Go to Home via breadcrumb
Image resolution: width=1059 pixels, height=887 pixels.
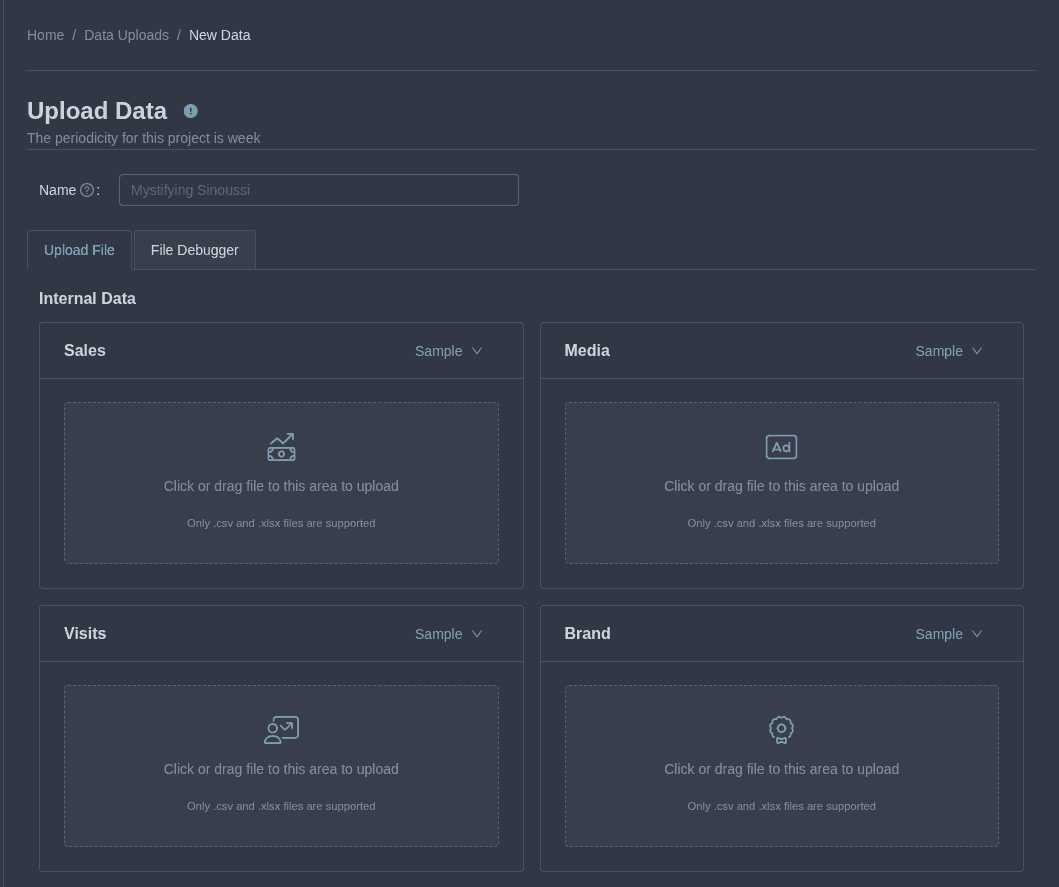(x=45, y=35)
